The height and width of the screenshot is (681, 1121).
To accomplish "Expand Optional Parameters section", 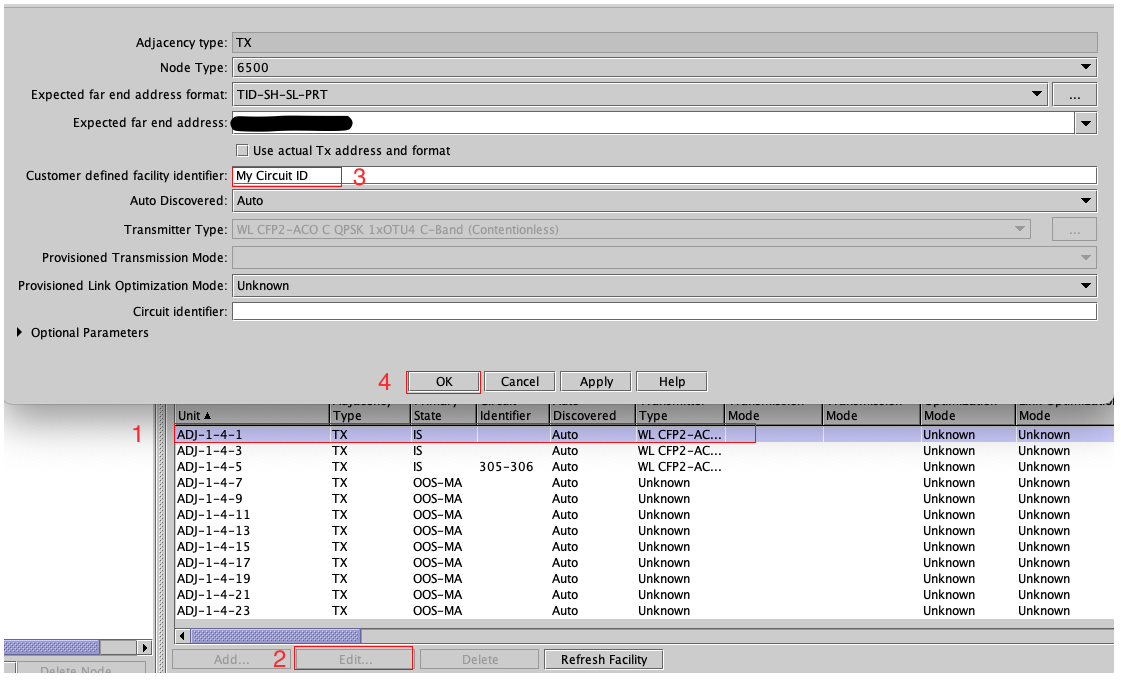I will point(19,332).
